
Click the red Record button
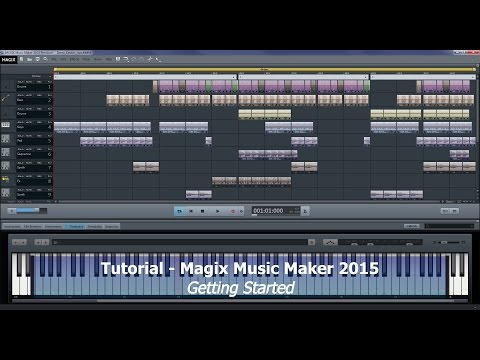(x=233, y=211)
